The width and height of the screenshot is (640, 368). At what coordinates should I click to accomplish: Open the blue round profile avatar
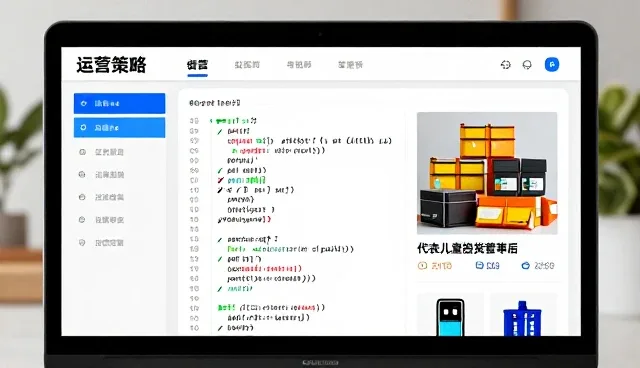coord(552,64)
